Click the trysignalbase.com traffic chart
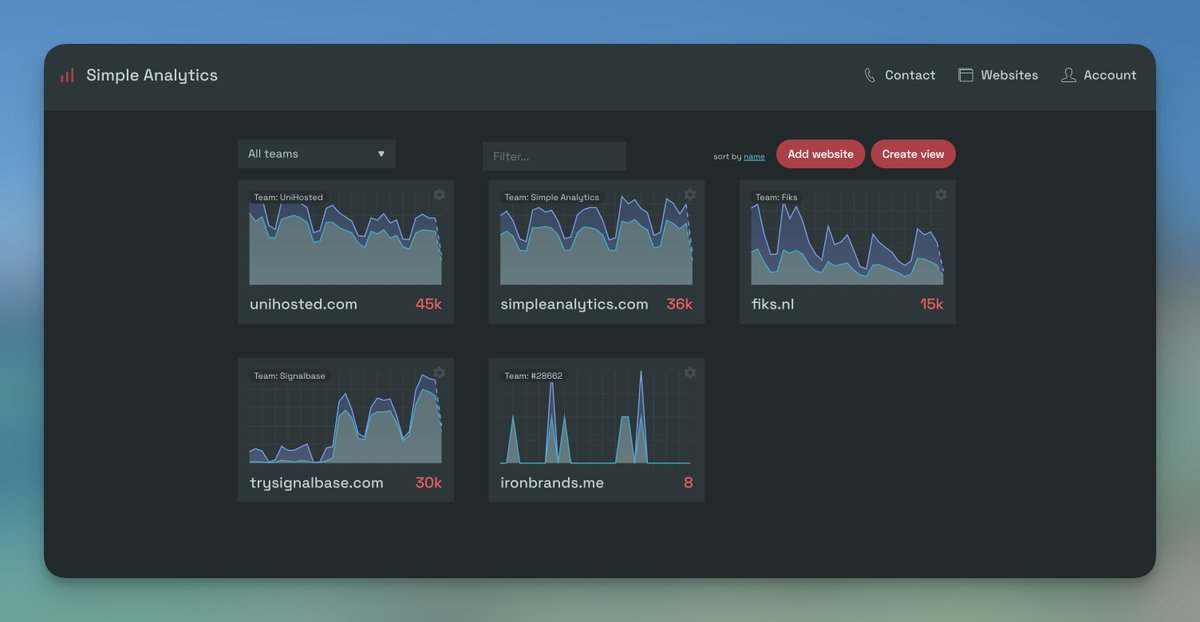Viewport: 1200px width, 622px height. tap(345, 417)
